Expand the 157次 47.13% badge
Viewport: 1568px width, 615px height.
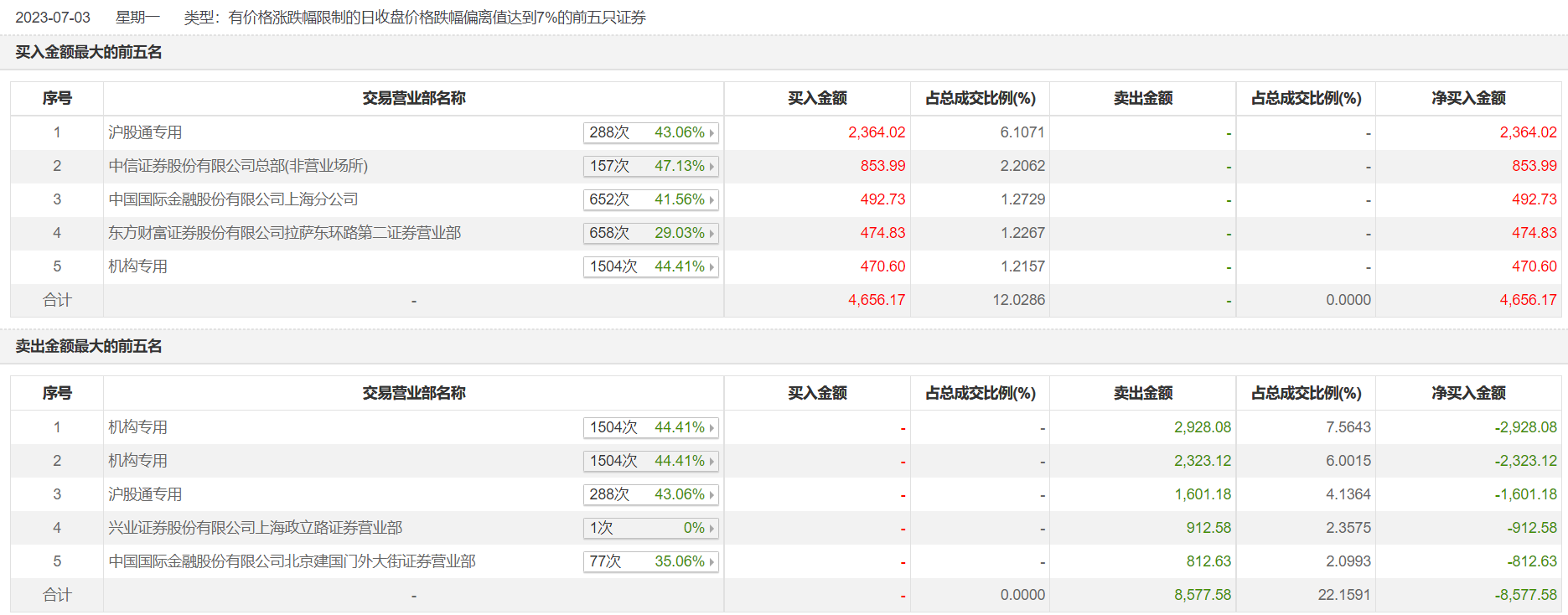651,166
